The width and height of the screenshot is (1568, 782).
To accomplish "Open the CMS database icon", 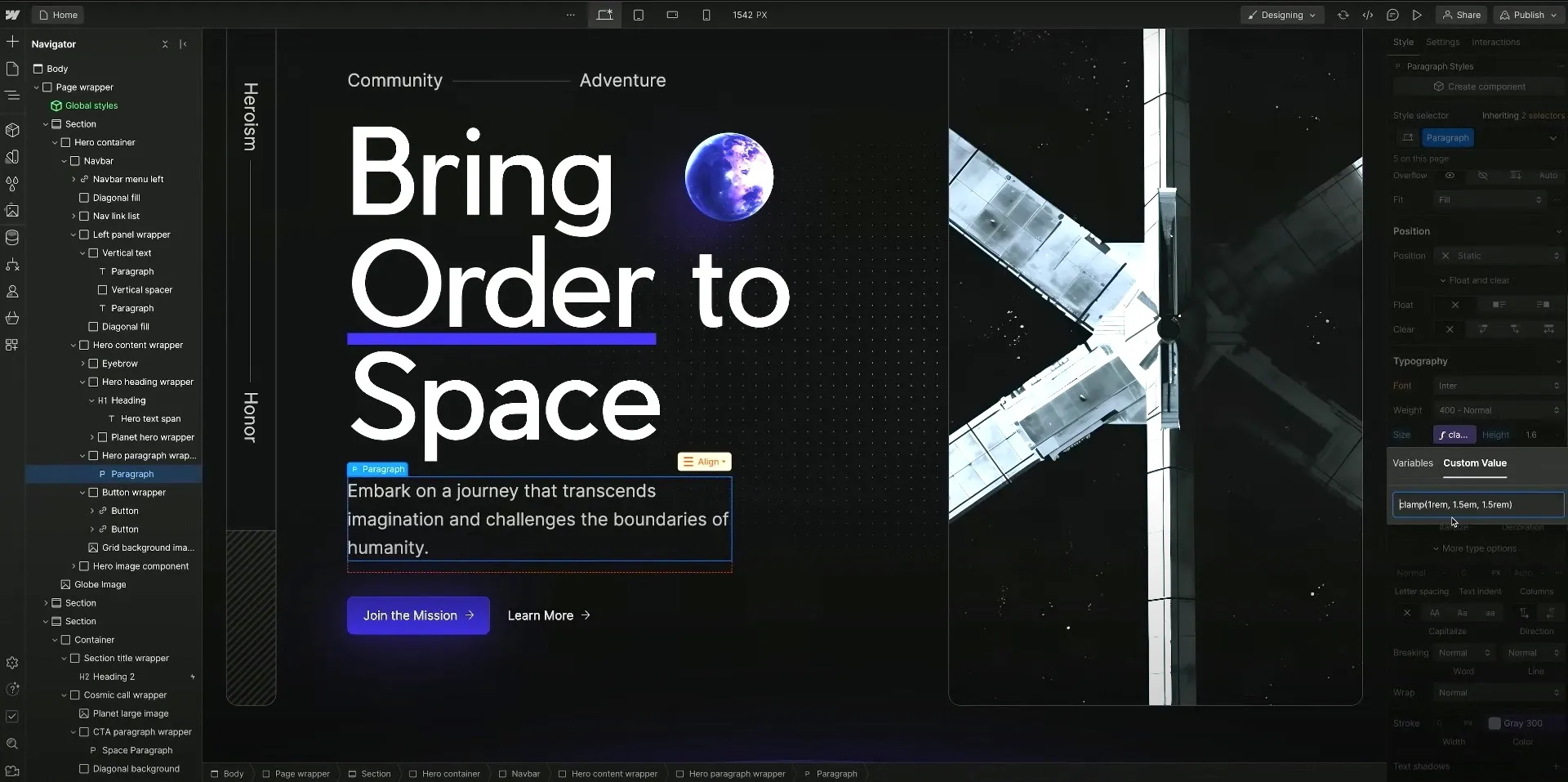I will click(12, 238).
